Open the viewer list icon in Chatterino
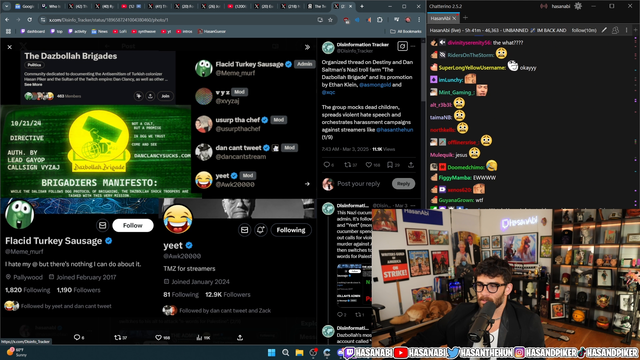Viewport: 640px width, 360px height. [x=615, y=30]
